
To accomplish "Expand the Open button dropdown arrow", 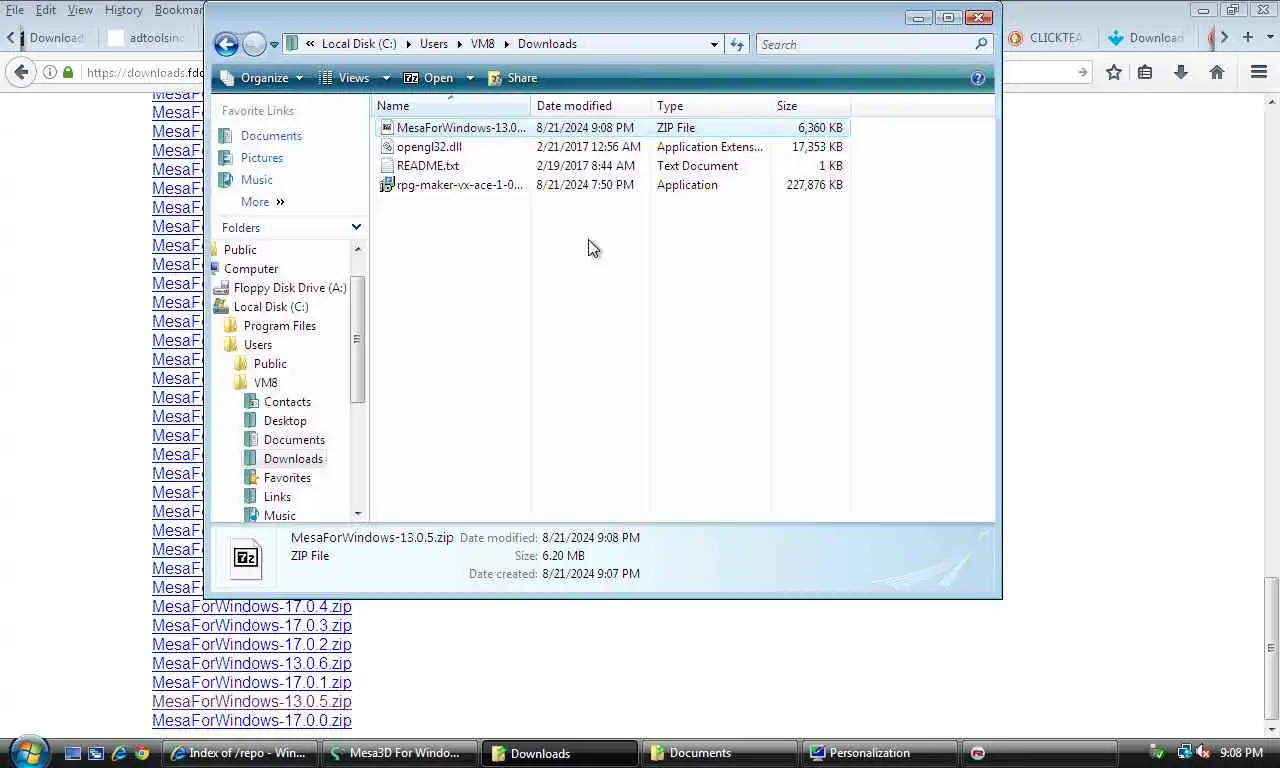I will 470,78.
